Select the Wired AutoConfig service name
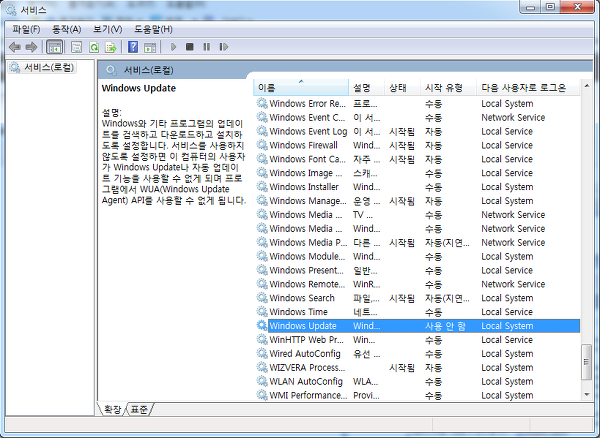The width and height of the screenshot is (600, 438). click(x=305, y=353)
